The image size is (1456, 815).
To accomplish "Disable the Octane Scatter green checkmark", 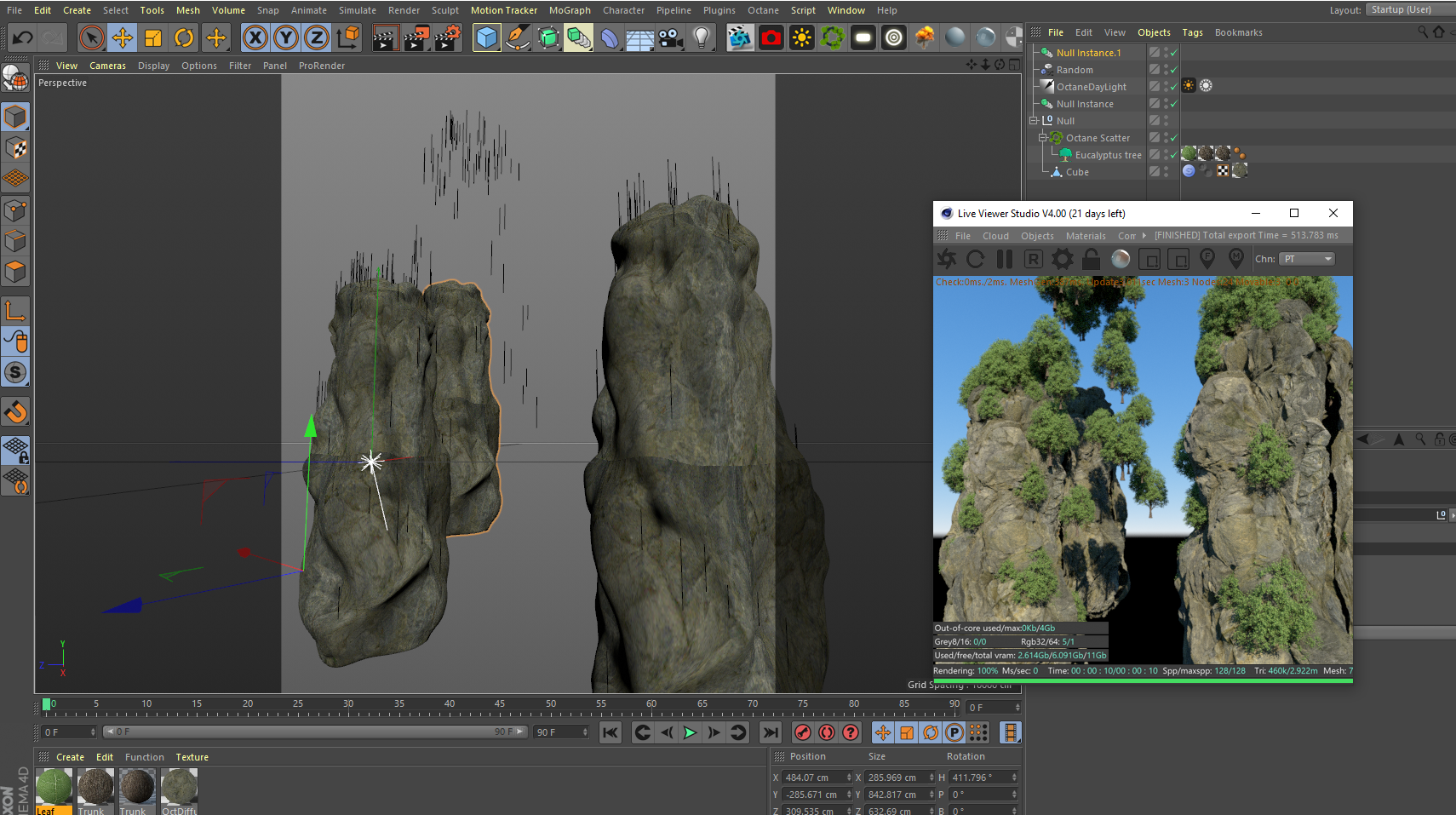I will click(1173, 138).
